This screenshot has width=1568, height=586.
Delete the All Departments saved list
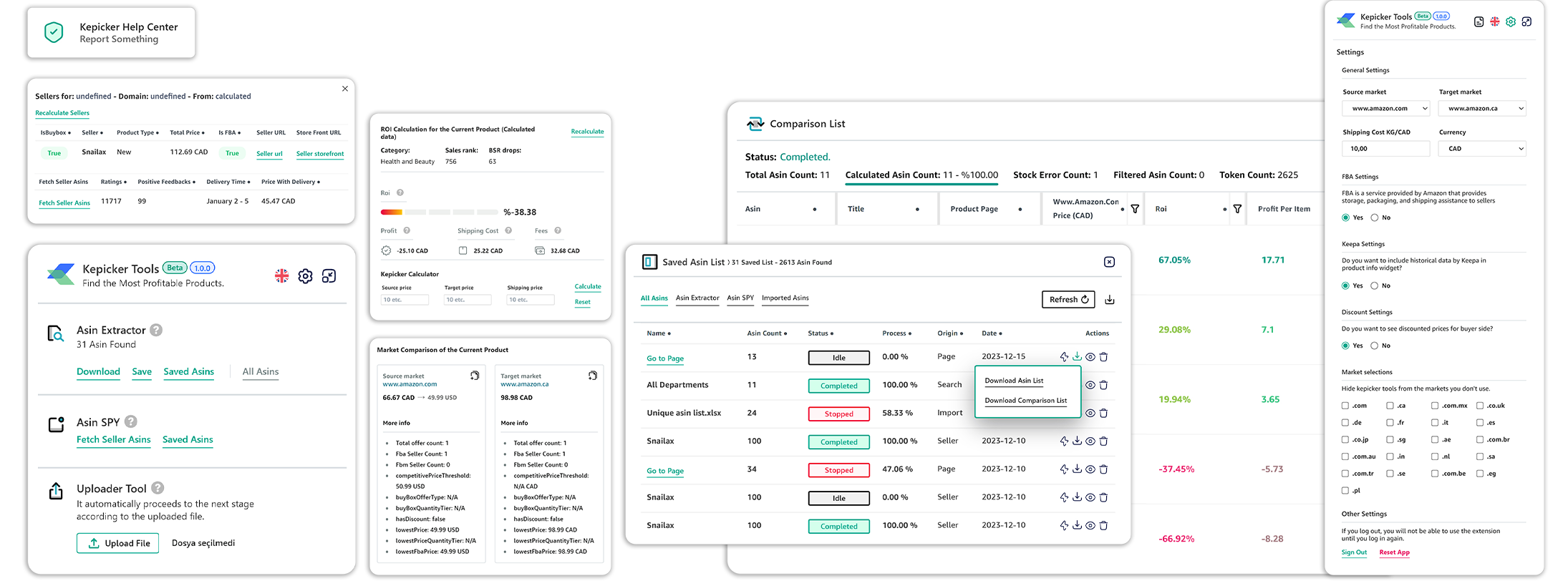1103,385
